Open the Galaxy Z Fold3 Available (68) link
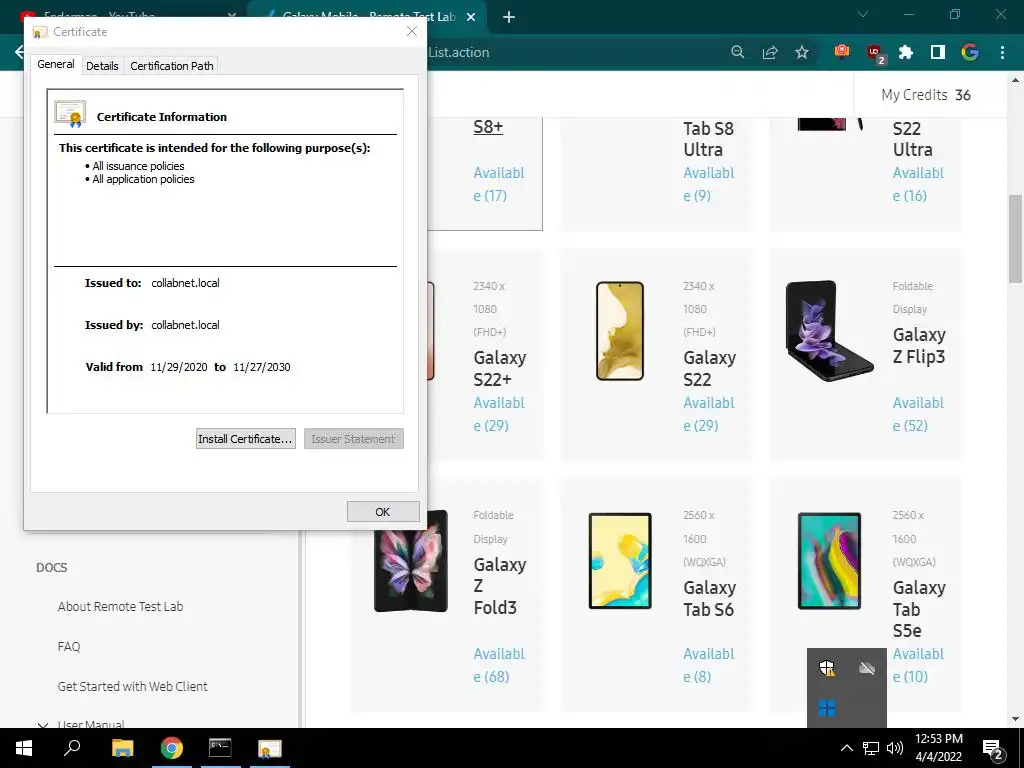The image size is (1024, 768). (x=500, y=665)
